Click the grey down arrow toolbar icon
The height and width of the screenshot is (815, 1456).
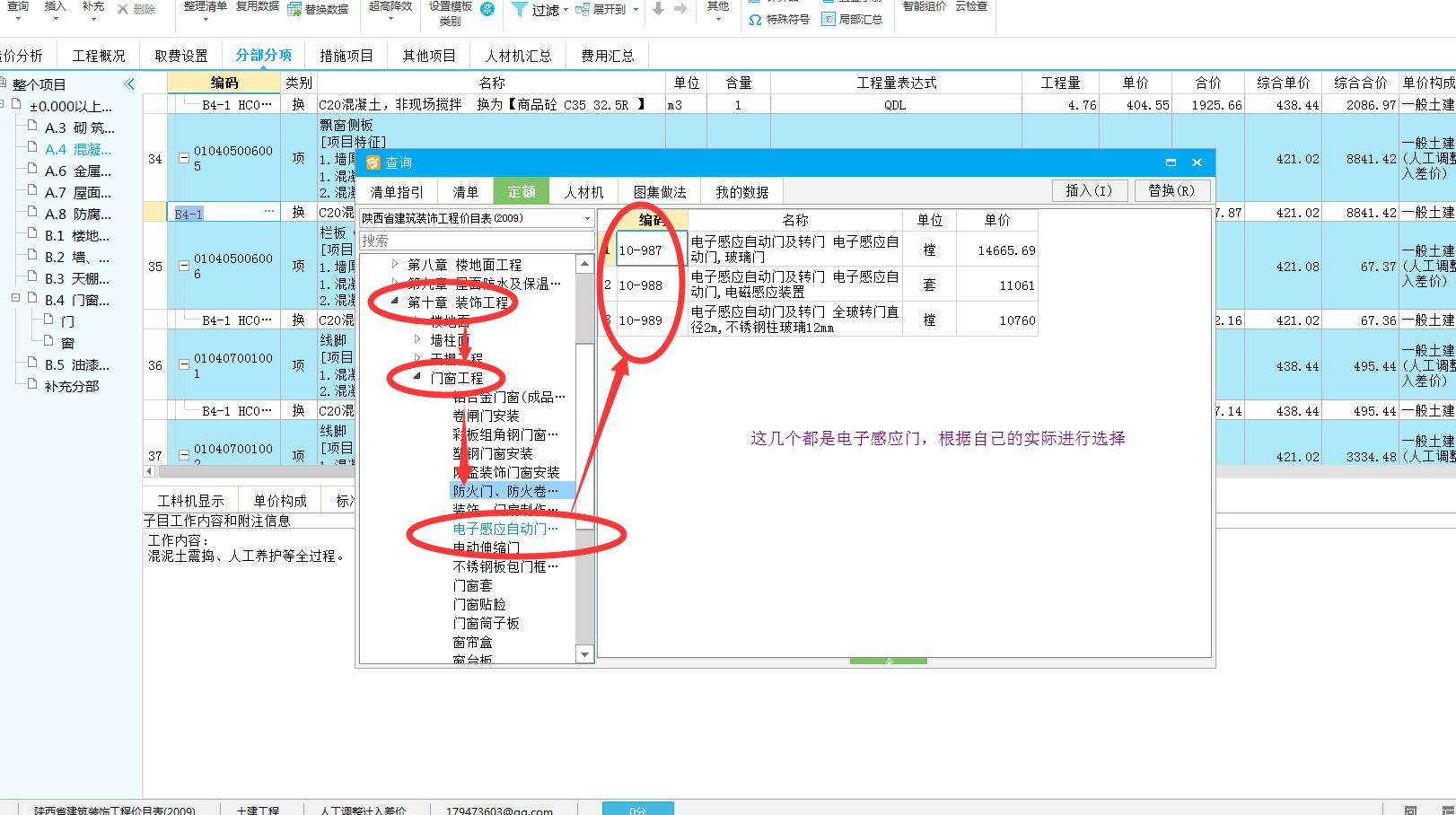(658, 9)
